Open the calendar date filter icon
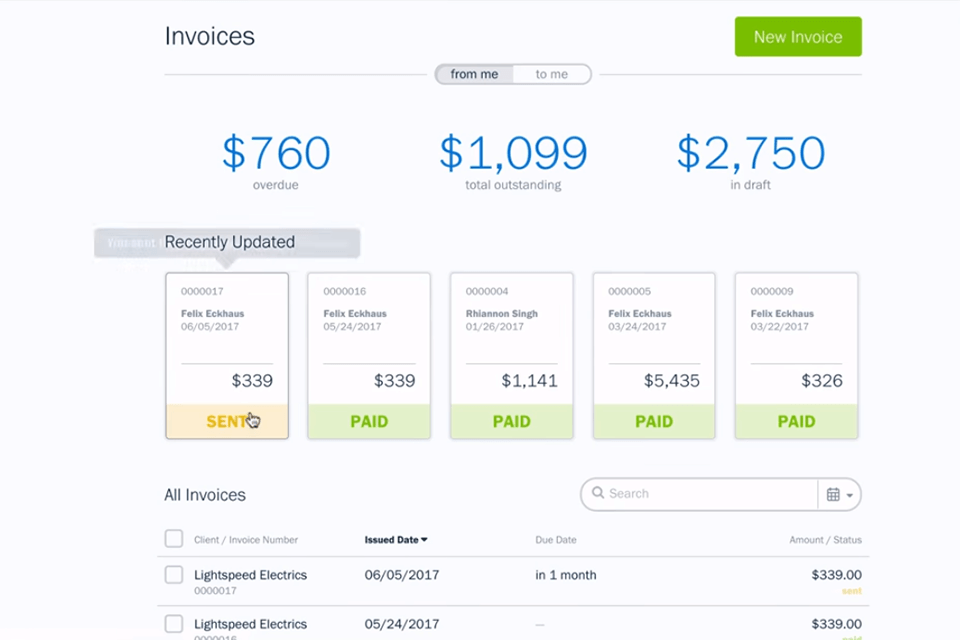This screenshot has width=960, height=640. pyautogui.click(x=833, y=494)
